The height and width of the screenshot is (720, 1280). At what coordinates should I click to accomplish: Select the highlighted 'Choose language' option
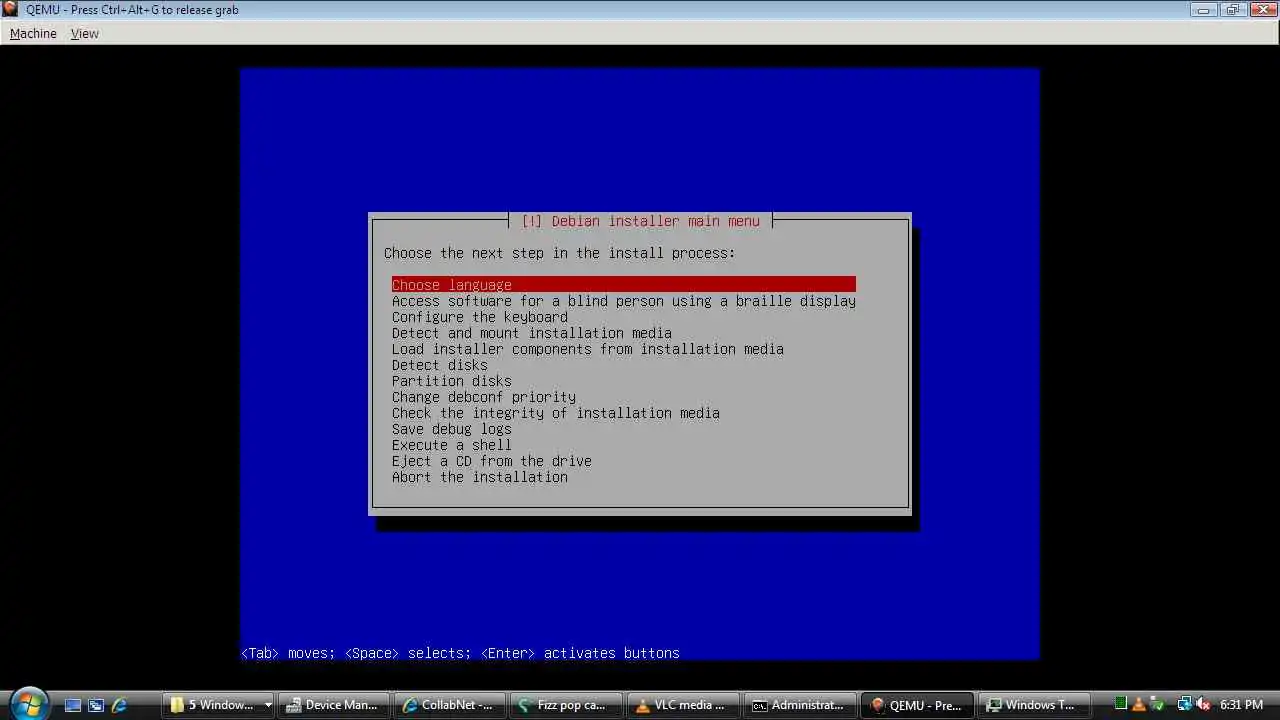click(624, 285)
